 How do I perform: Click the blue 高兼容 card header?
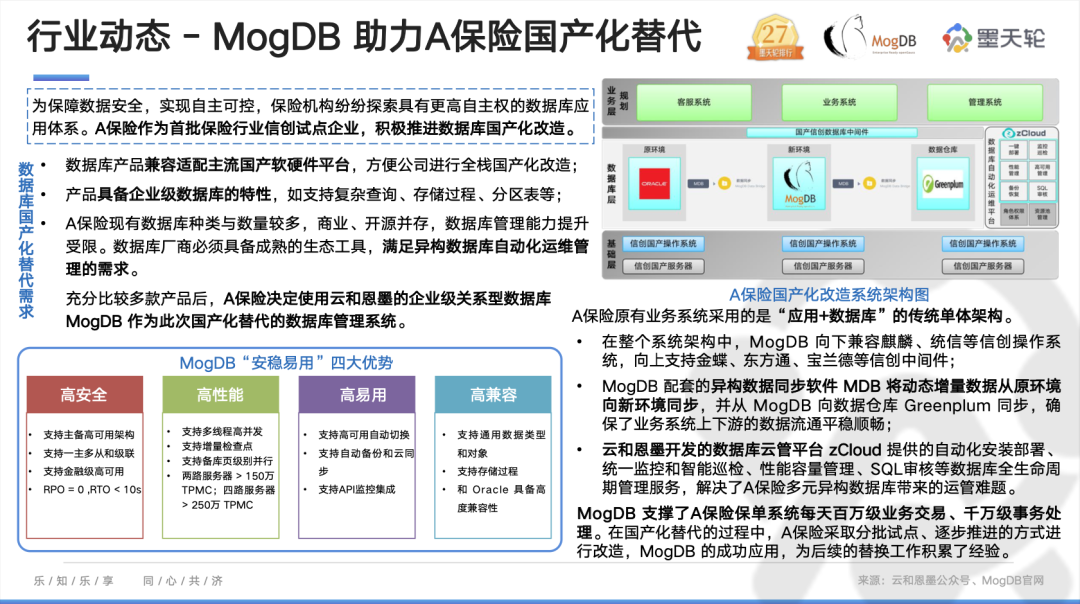tap(493, 395)
